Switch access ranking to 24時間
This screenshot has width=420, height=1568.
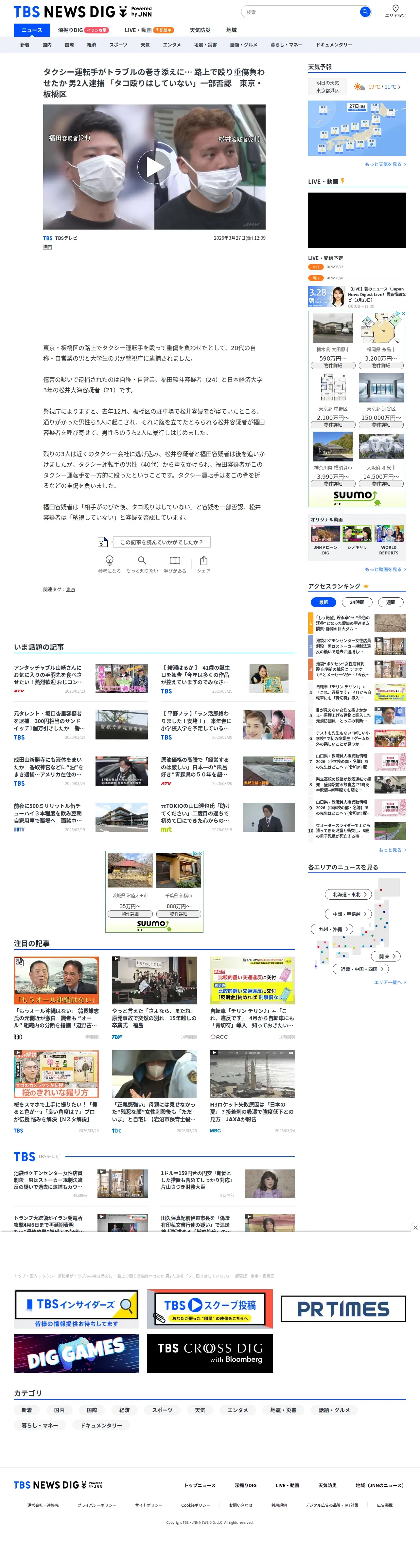pos(358,602)
